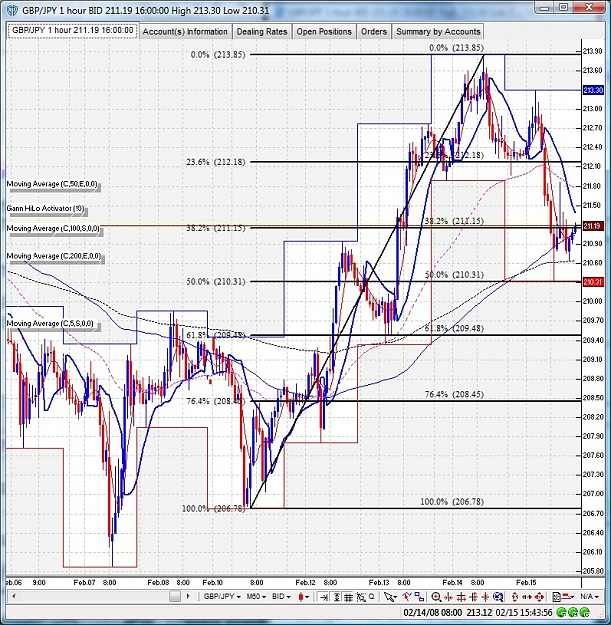Open Summary by Accounts tab

[x=438, y=31]
